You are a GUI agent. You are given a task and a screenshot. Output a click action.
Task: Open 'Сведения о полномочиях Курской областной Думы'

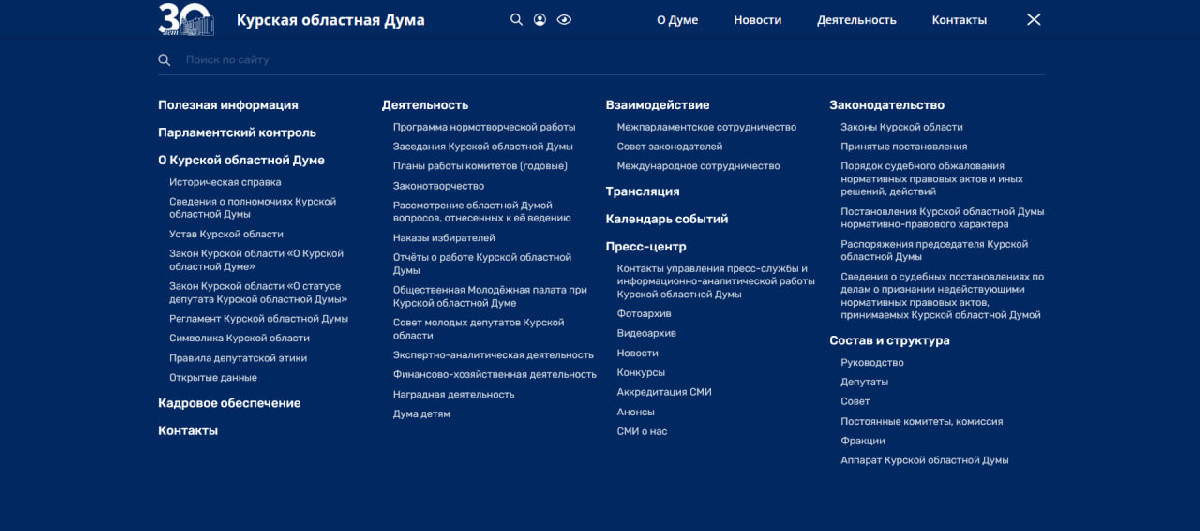tap(252, 208)
